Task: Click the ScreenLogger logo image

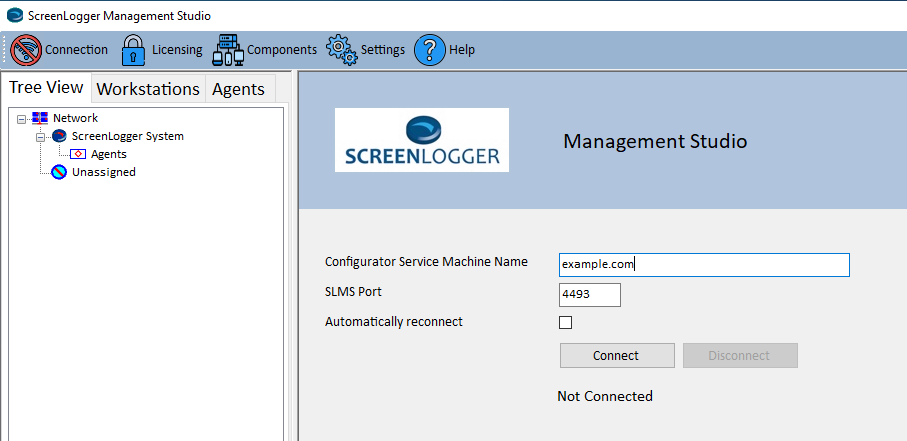Action: (421, 140)
